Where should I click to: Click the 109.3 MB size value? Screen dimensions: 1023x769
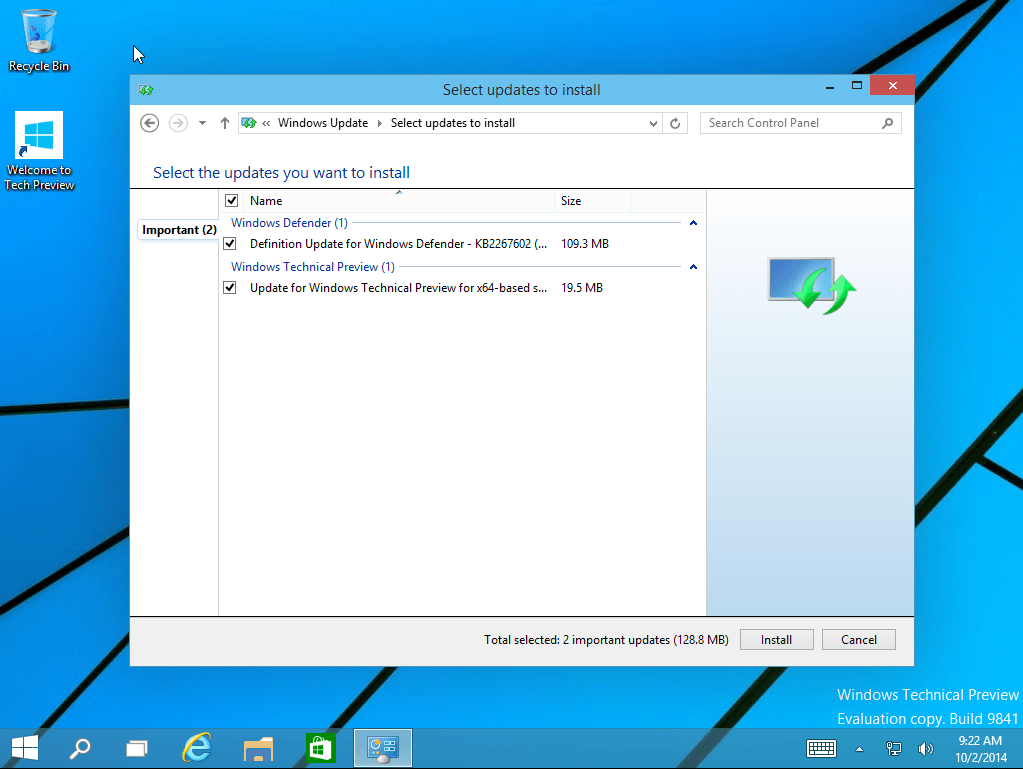(x=585, y=244)
